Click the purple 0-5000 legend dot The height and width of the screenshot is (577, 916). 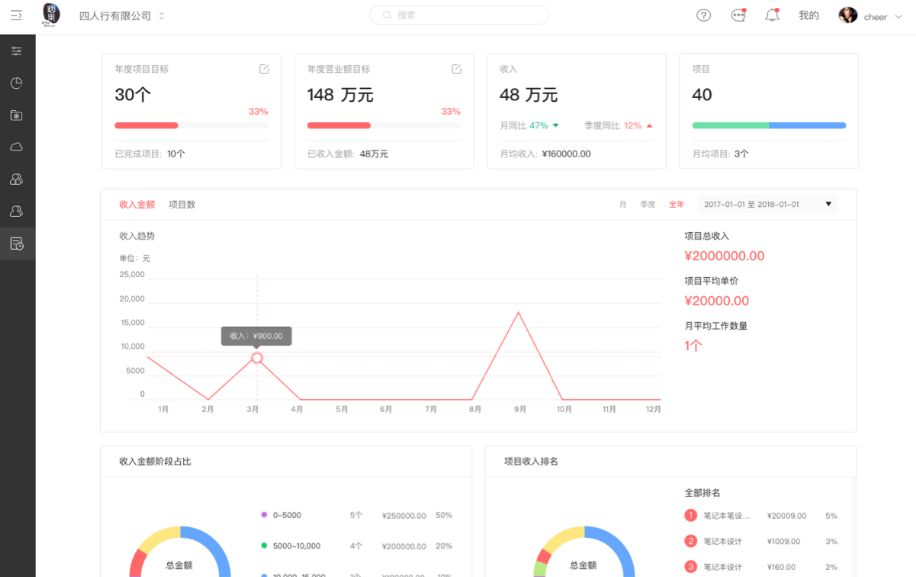pos(264,515)
